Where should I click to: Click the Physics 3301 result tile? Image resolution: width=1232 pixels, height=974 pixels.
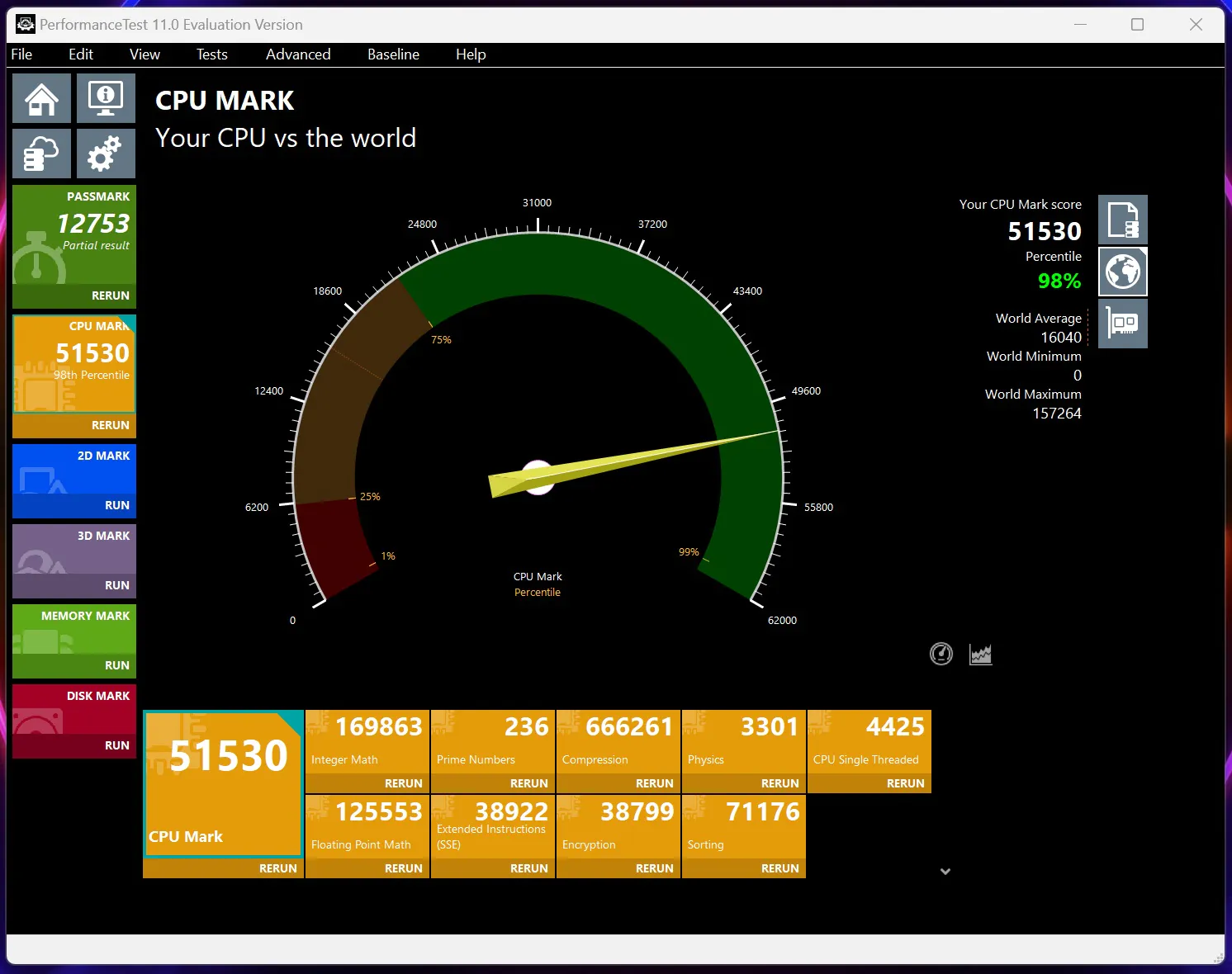point(744,742)
